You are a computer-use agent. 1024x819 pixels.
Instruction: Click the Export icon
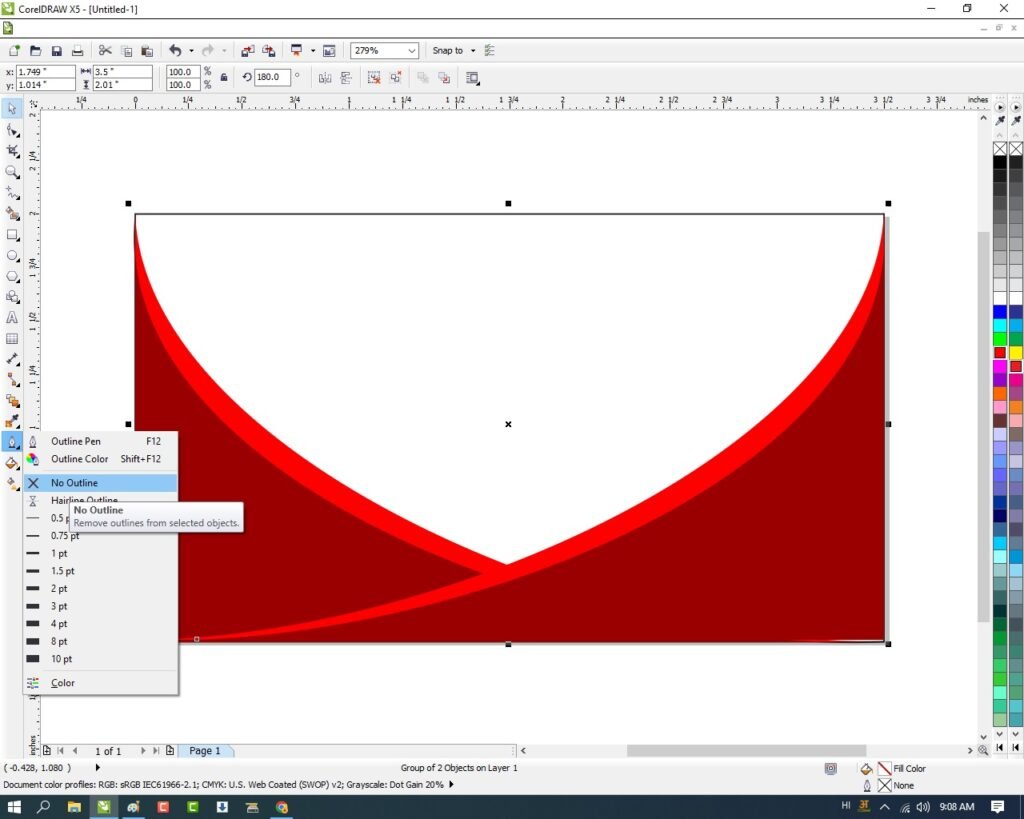[268, 50]
